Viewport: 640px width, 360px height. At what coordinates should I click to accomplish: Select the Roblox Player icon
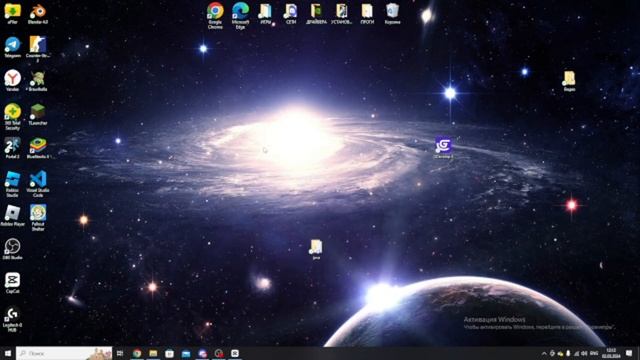pos(12,216)
